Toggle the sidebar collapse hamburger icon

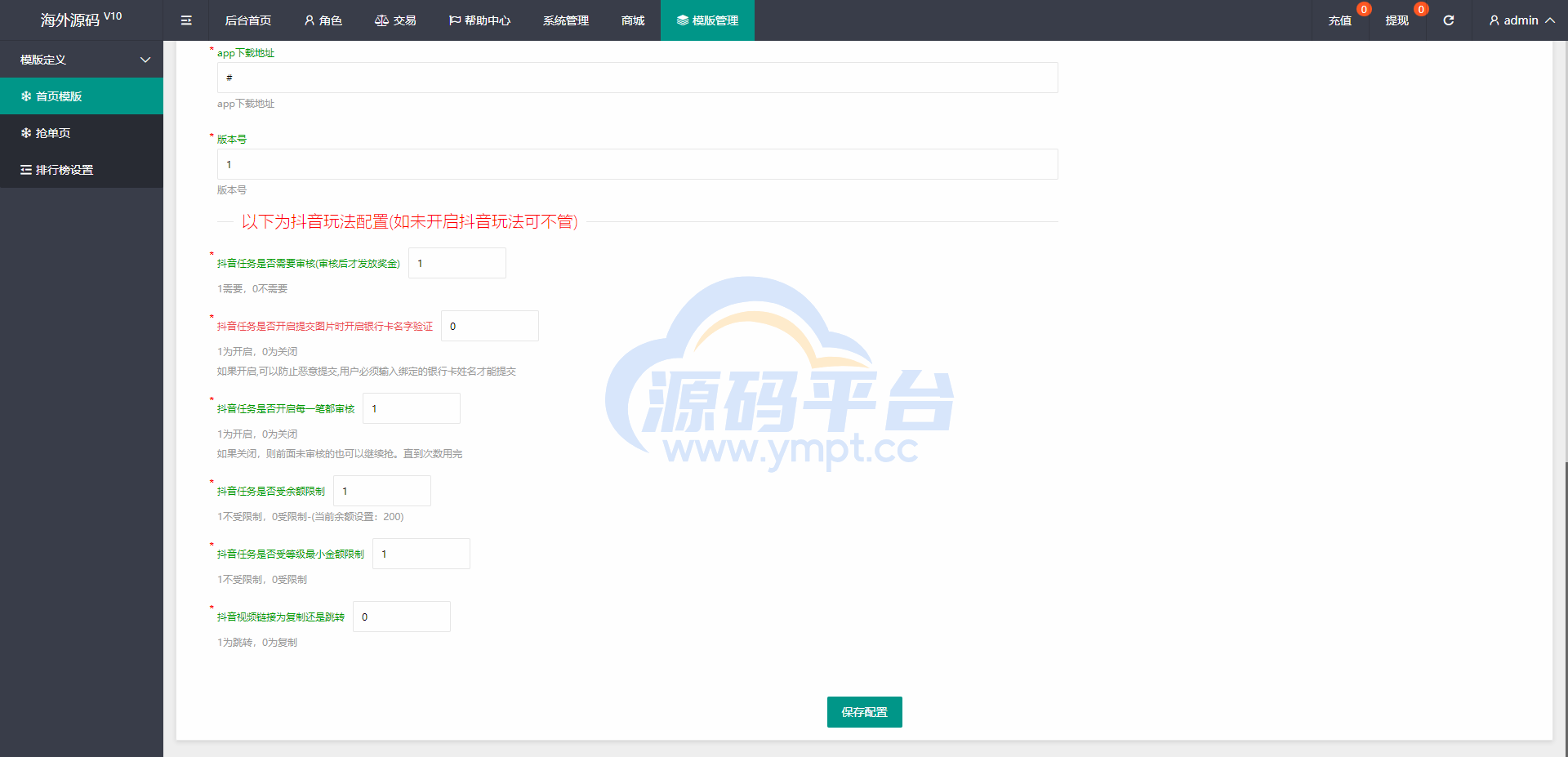pyautogui.click(x=186, y=20)
